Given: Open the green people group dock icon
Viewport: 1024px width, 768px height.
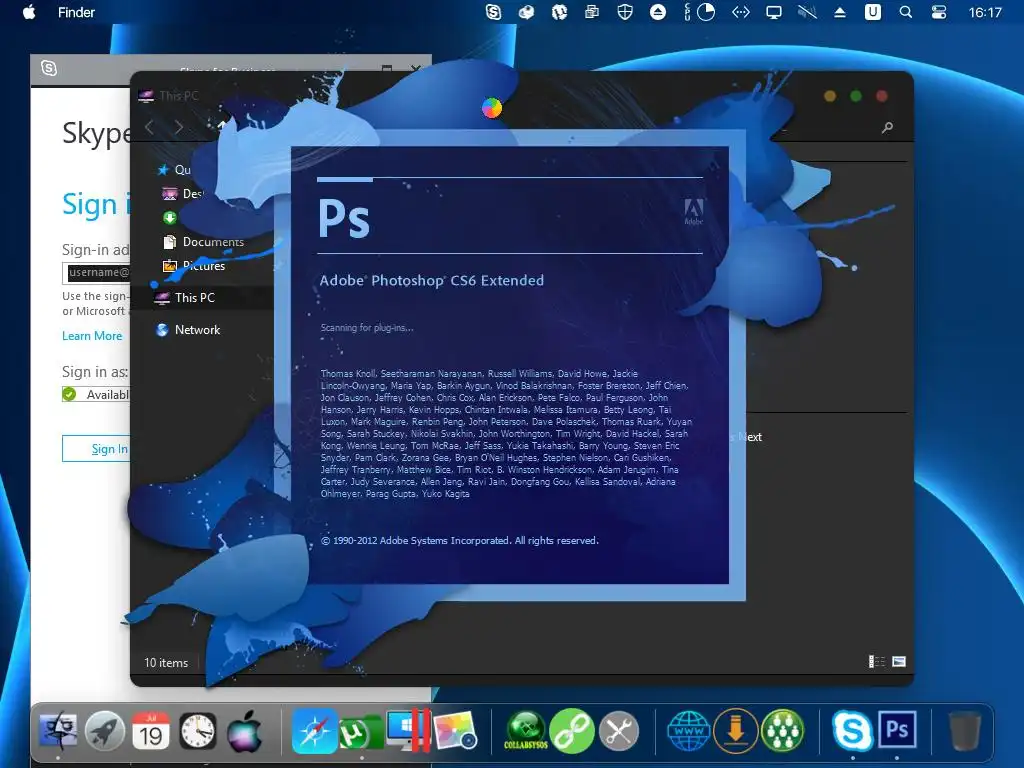Looking at the screenshot, I should pos(782,731).
